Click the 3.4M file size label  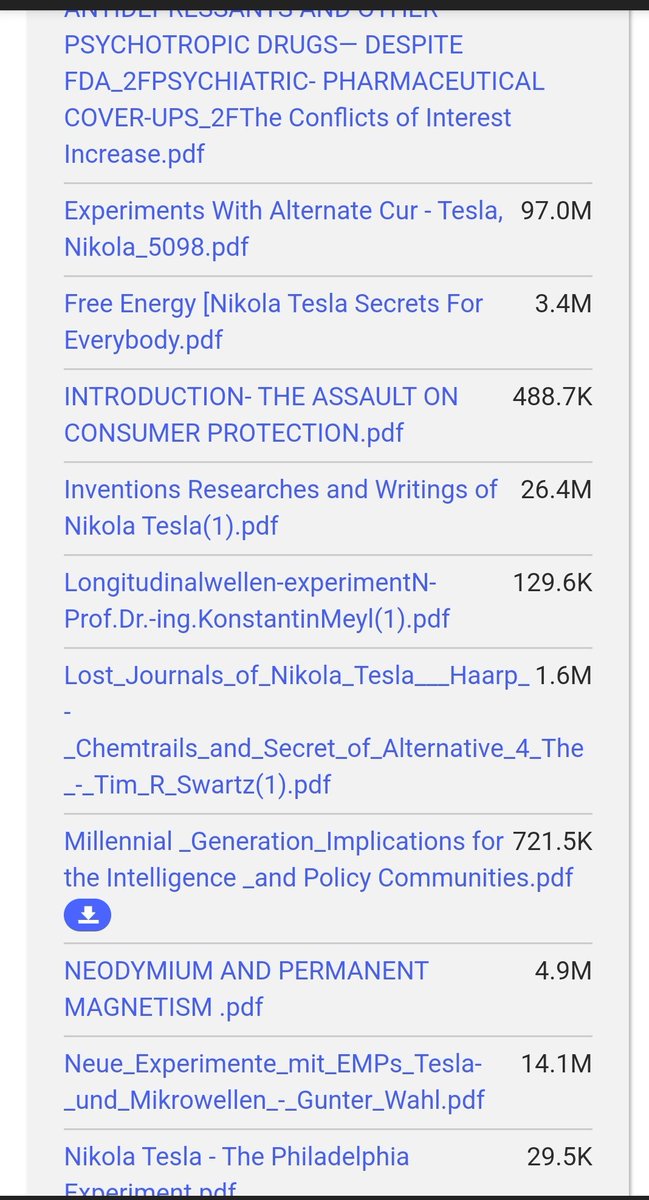(563, 303)
